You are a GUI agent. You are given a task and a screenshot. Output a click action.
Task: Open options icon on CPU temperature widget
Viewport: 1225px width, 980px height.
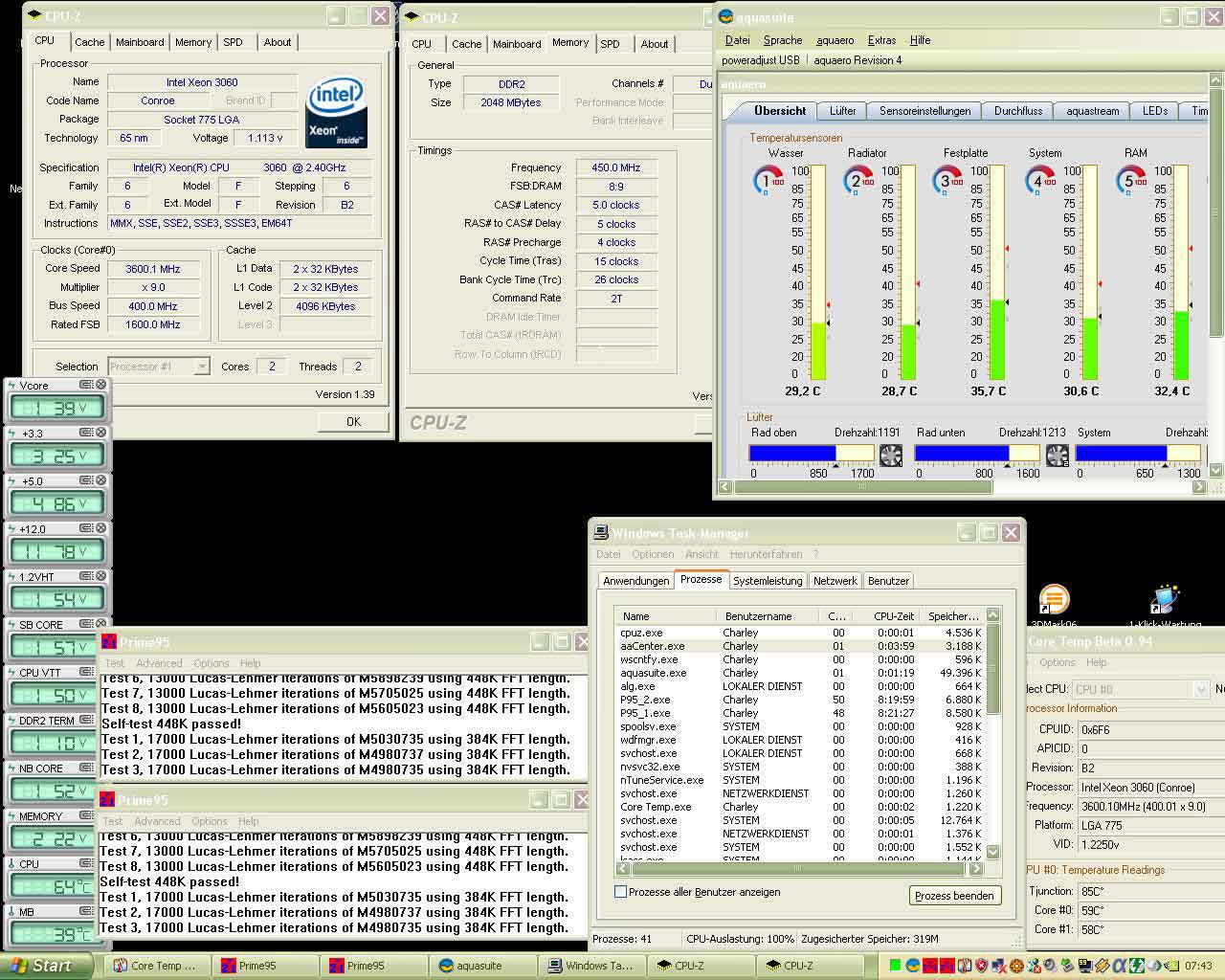(86, 863)
